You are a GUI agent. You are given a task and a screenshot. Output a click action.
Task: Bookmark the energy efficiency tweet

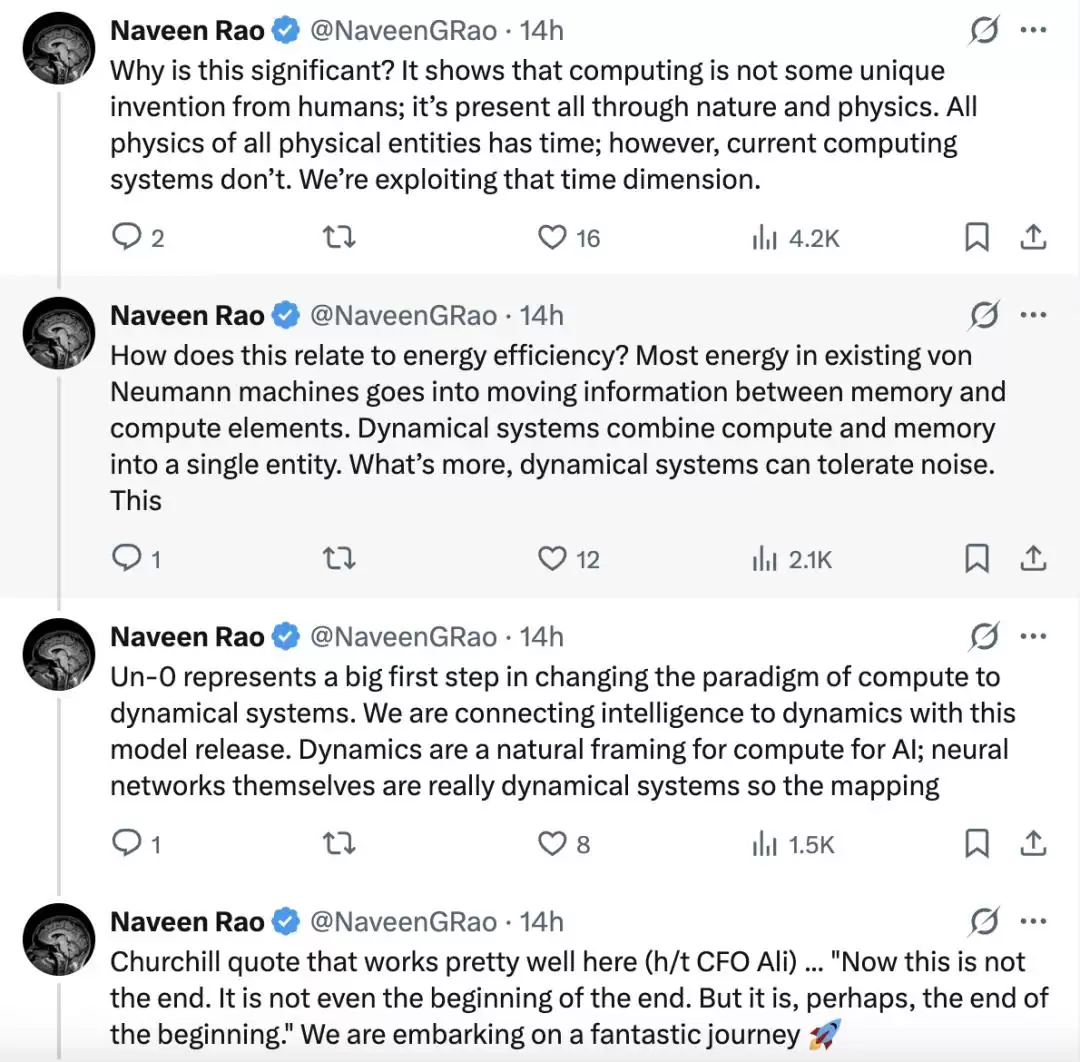[x=977, y=558]
